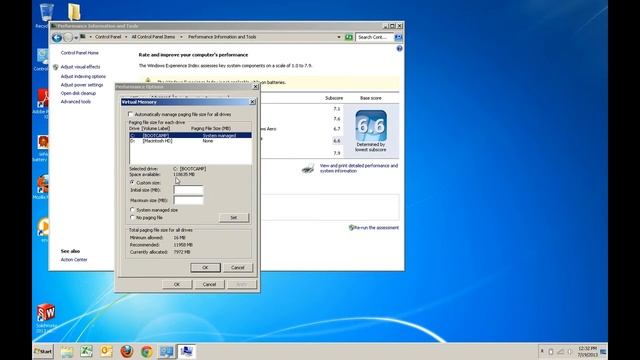Screen dimensions: 640x360
Task: Open Adjust indexing options link
Action: [x=83, y=76]
